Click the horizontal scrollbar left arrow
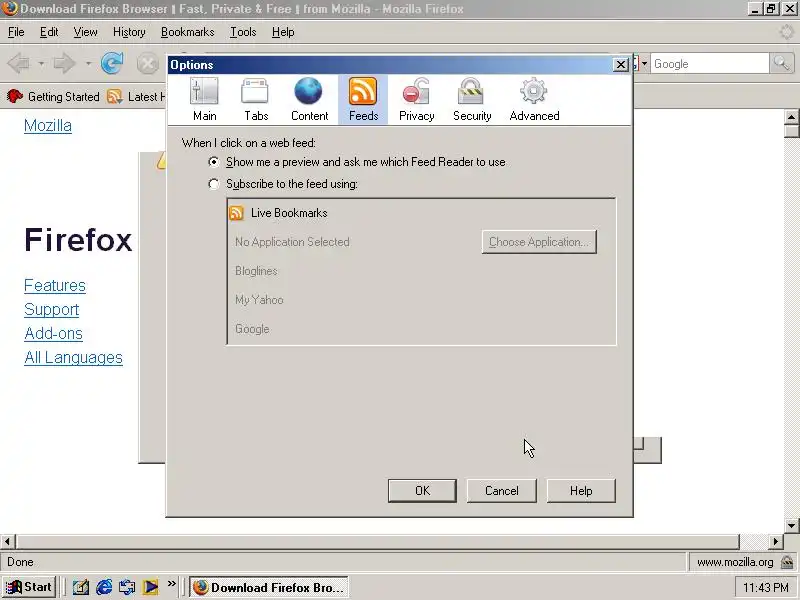Screen dimensions: 800x600 click(8, 541)
